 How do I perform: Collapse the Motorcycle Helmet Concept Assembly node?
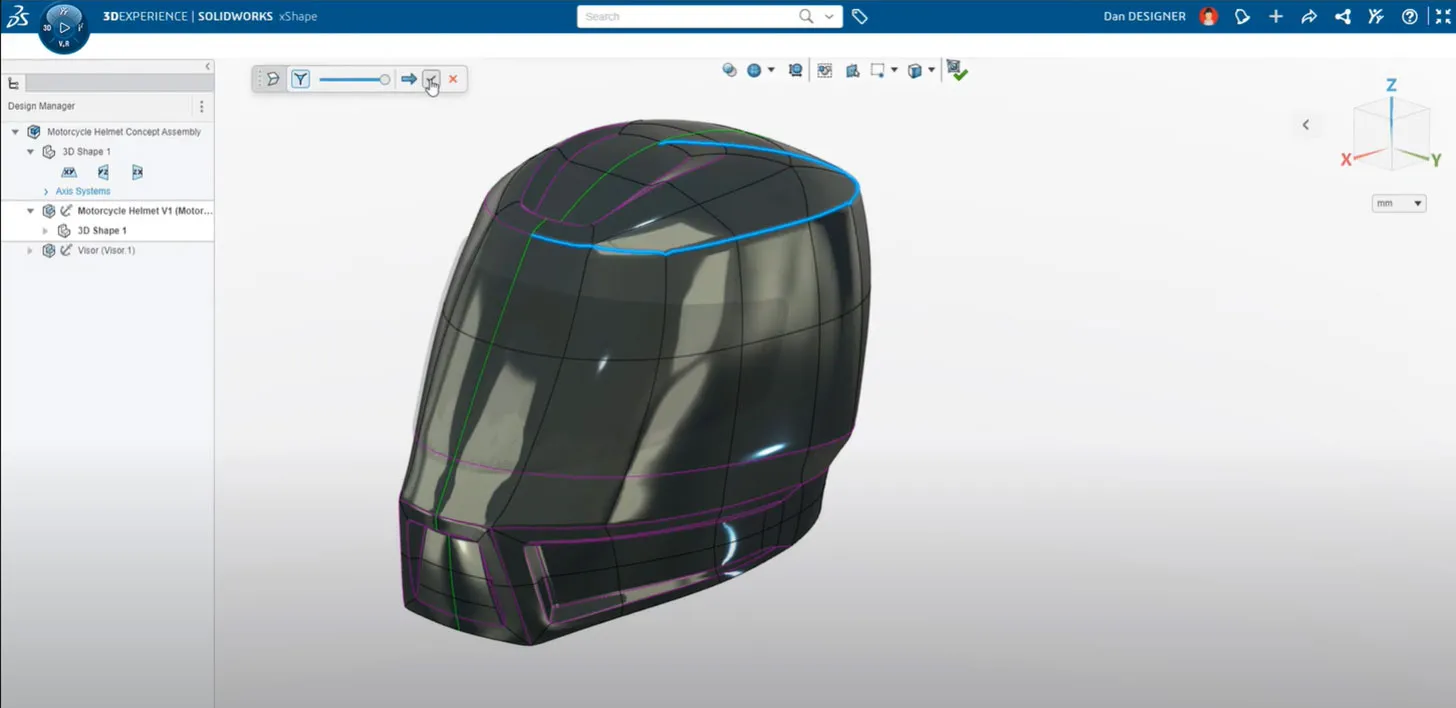coord(13,131)
